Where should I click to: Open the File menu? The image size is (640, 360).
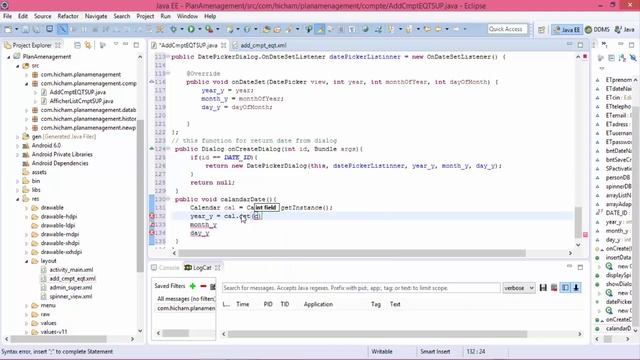tap(7, 16)
